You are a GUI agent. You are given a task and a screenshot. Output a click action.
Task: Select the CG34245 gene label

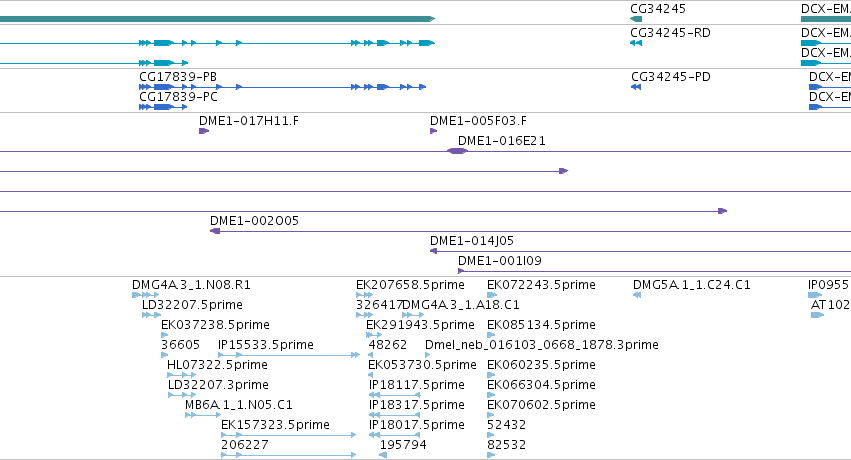(x=658, y=9)
